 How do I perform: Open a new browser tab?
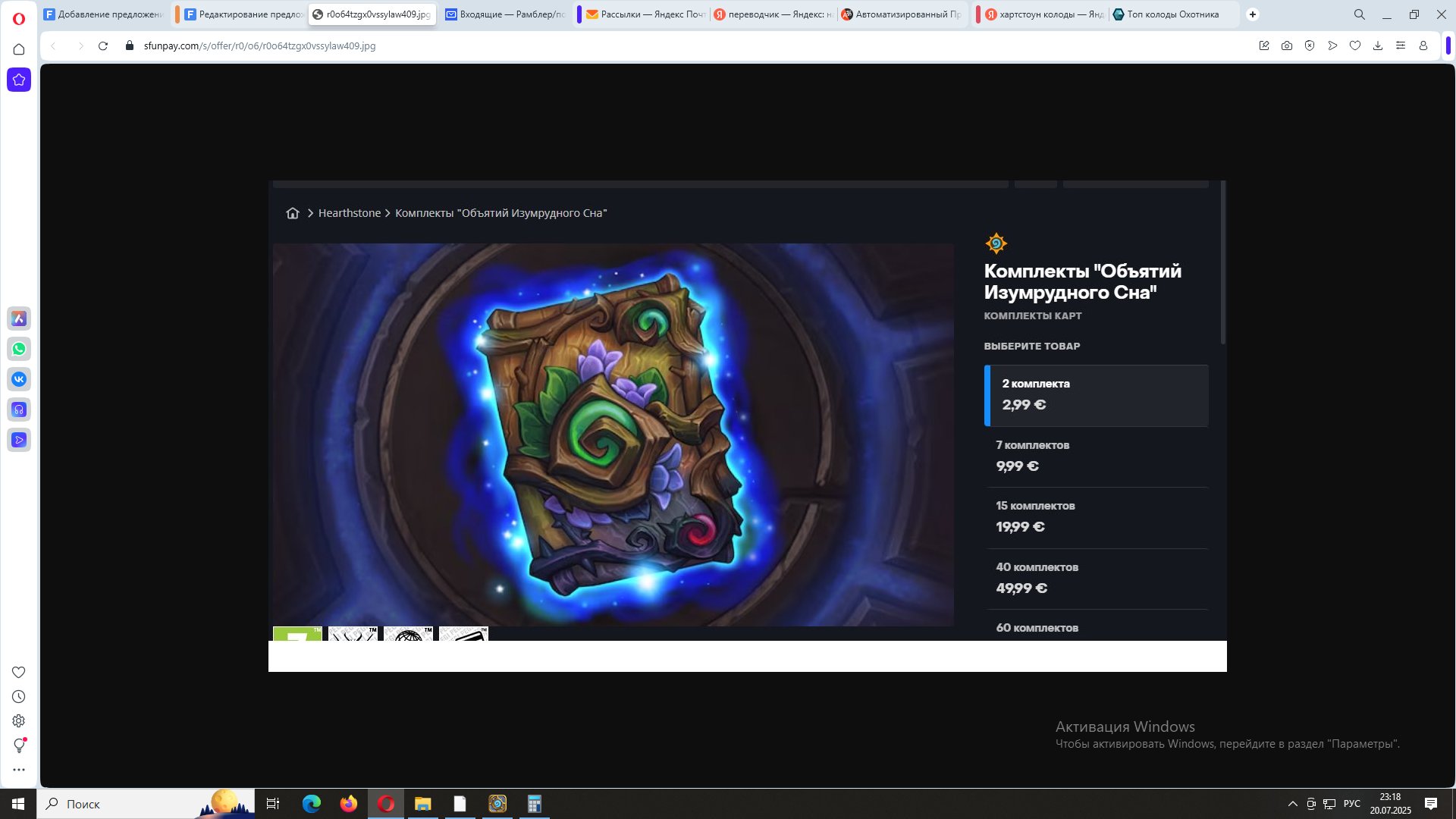tap(1253, 14)
